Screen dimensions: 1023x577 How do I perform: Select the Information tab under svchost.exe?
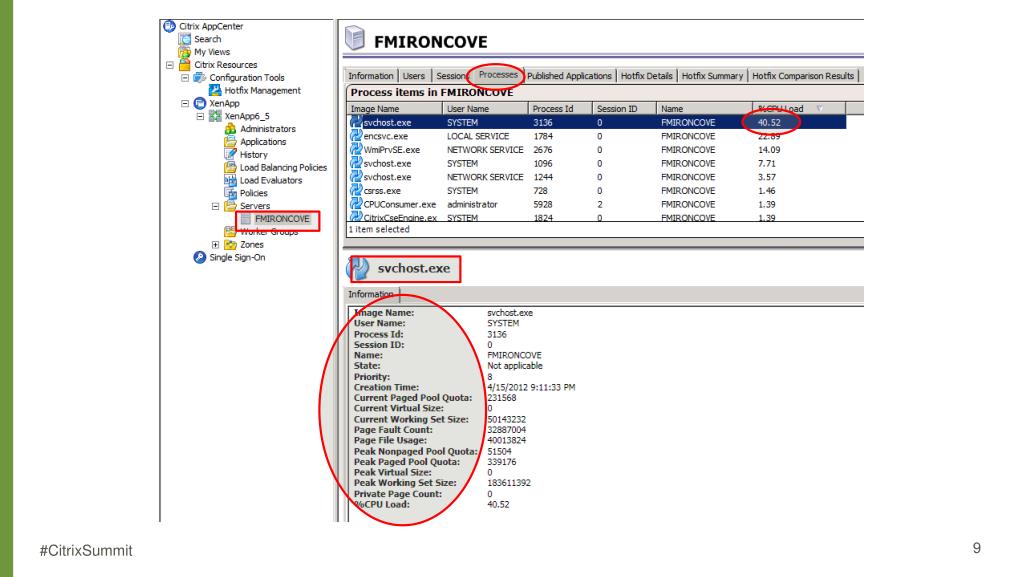pyautogui.click(x=371, y=294)
